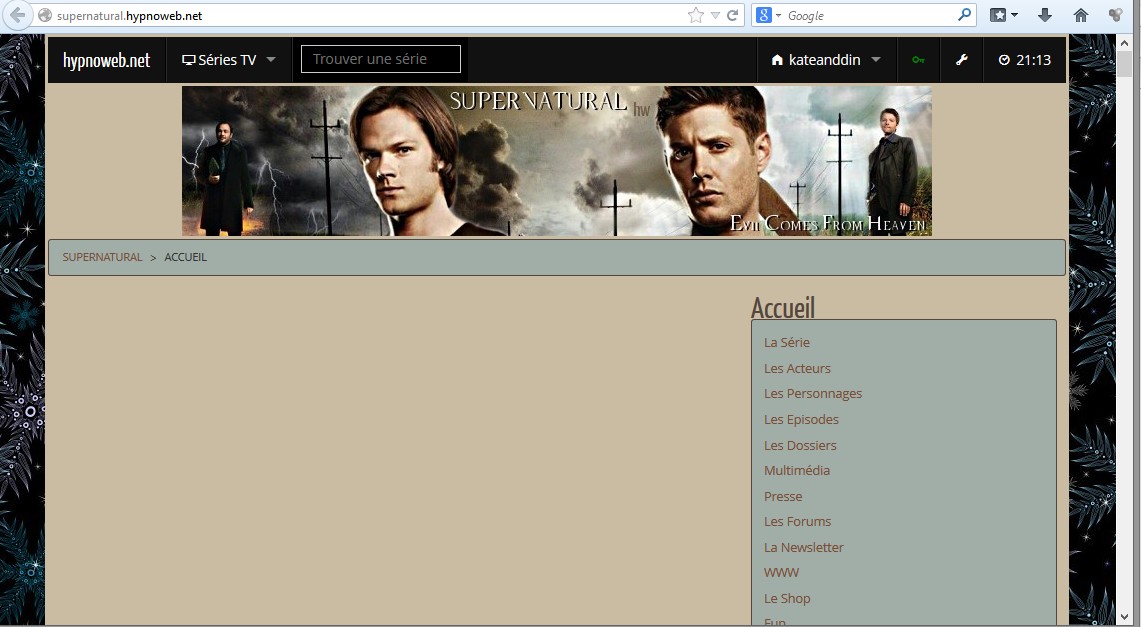Open the Presse link
This screenshot has width=1141, height=627.
click(783, 496)
